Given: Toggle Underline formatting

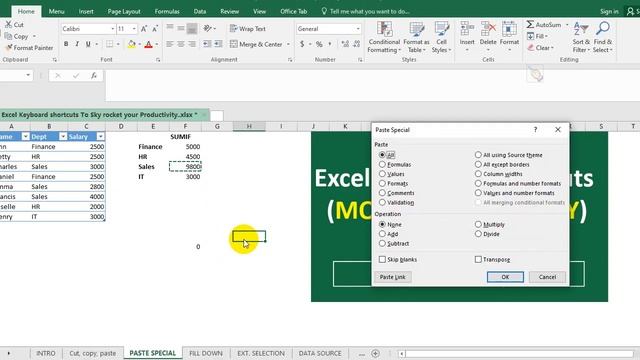Looking at the screenshot, I should click(88, 44).
